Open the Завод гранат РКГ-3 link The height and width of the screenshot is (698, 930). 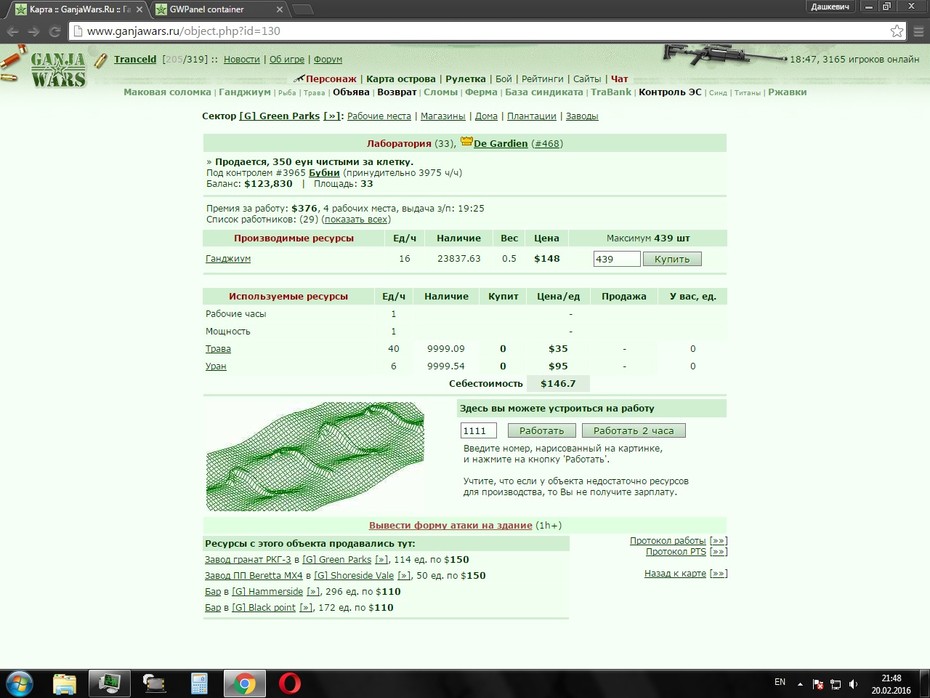[248, 559]
